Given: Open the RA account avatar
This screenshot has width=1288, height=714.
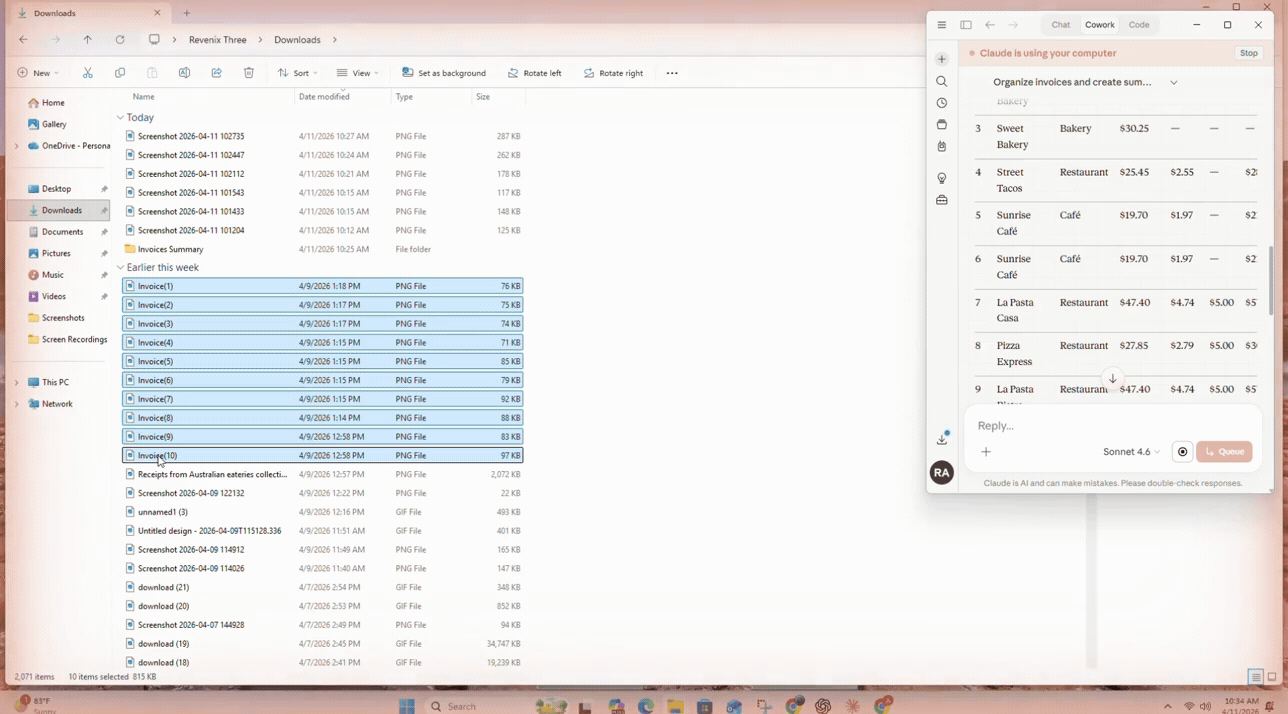Looking at the screenshot, I should tap(941, 473).
